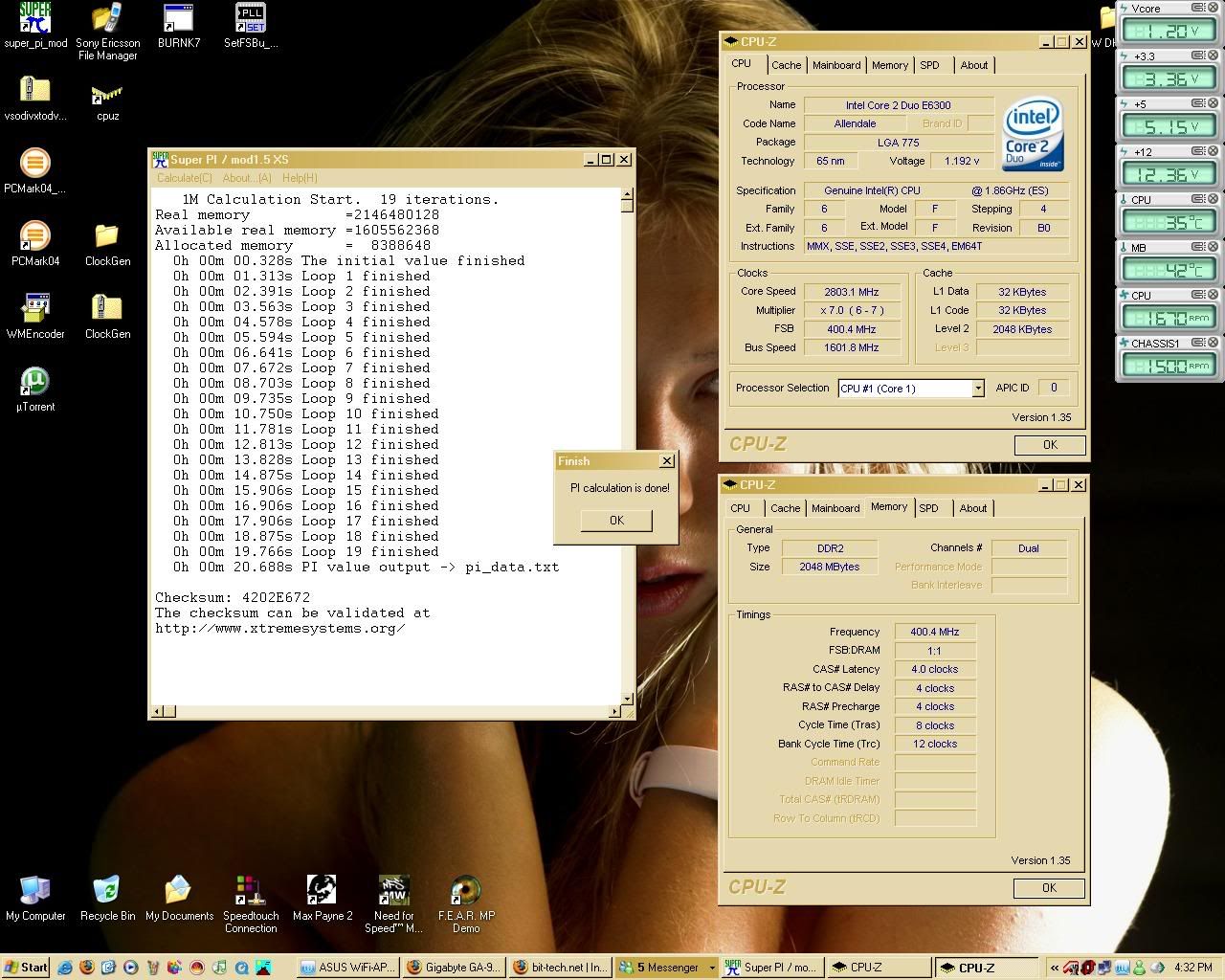Viewport: 1225px width, 980px height.
Task: Switch to Cache tab in upper CPU-Z window
Action: pyautogui.click(x=787, y=65)
